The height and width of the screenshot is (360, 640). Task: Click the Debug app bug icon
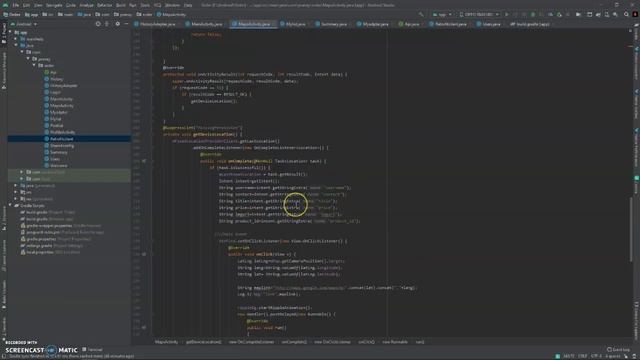[533, 14]
